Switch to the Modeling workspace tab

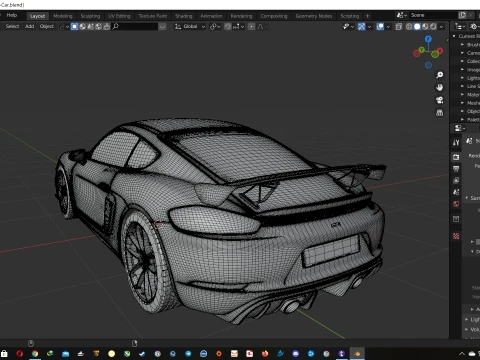point(63,16)
